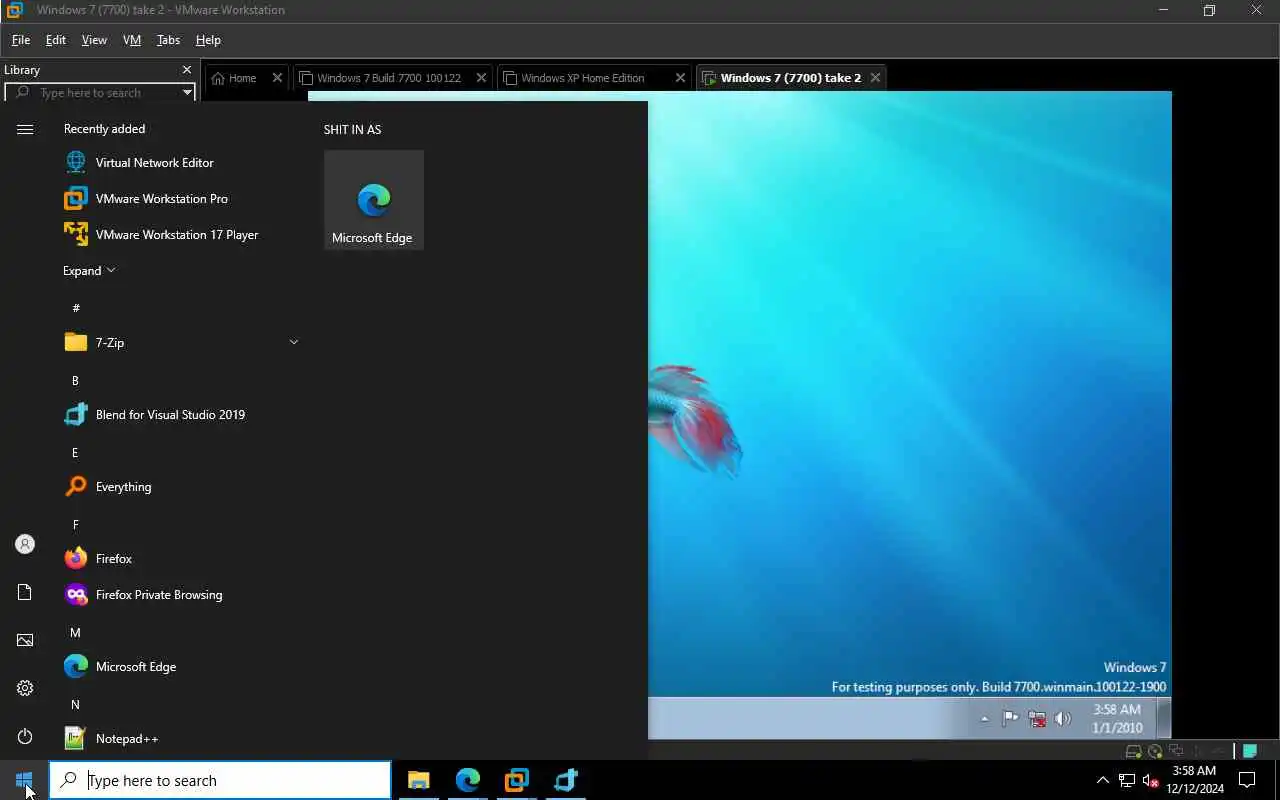Open the 7-Zip folder entry
The height and width of the screenshot is (800, 1280).
point(180,342)
